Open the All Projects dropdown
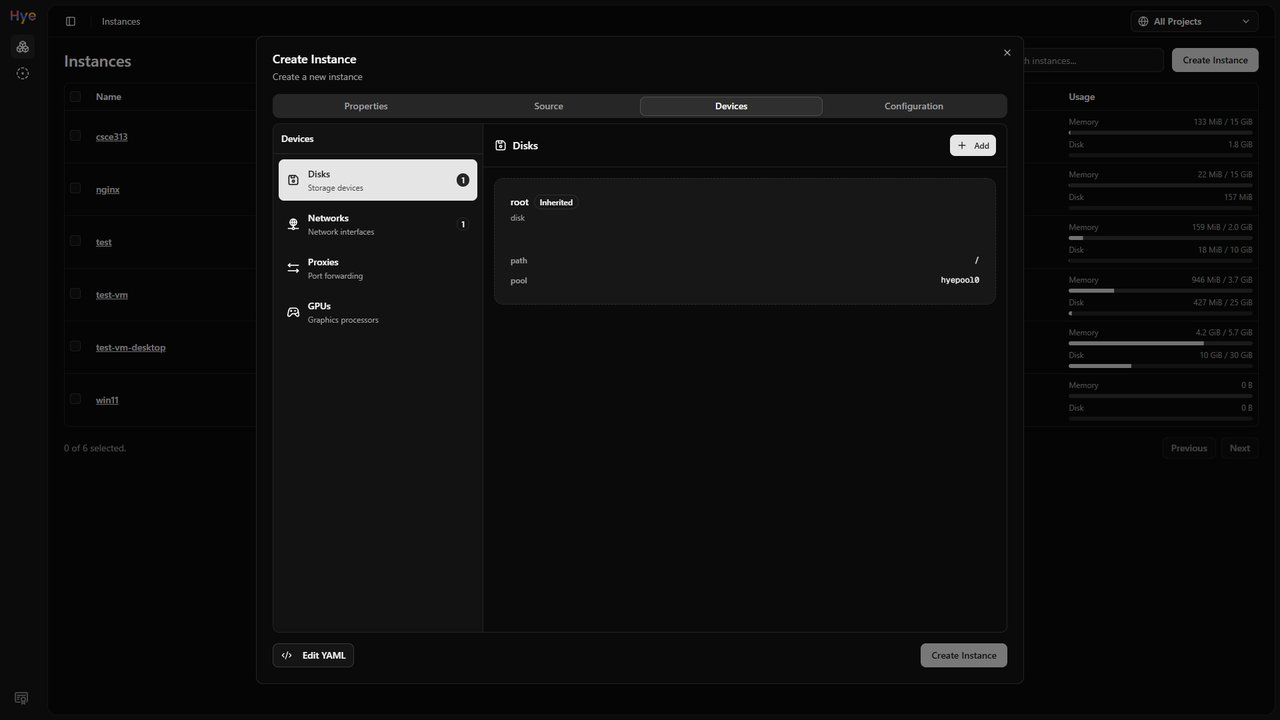This screenshot has height=720, width=1280. click(1194, 21)
